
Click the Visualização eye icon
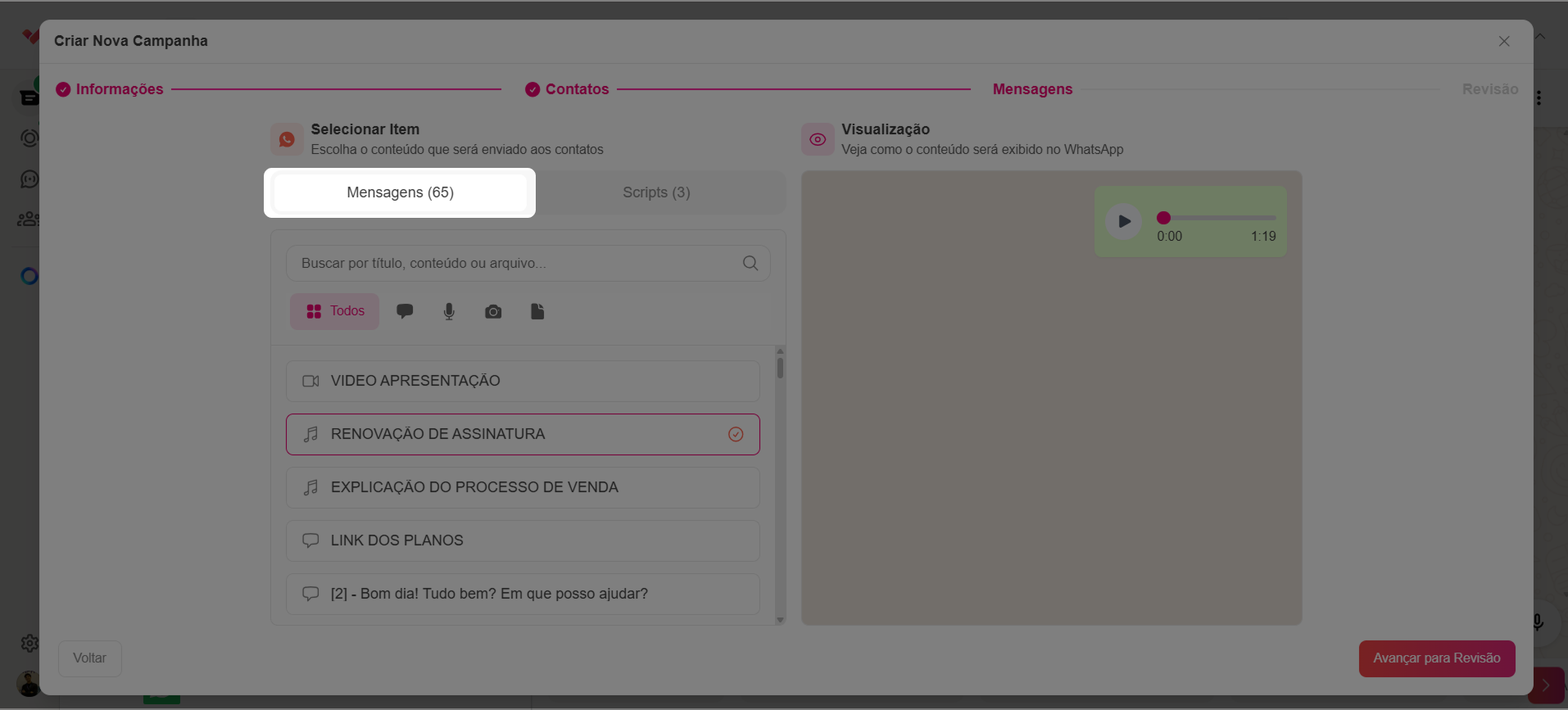click(818, 139)
